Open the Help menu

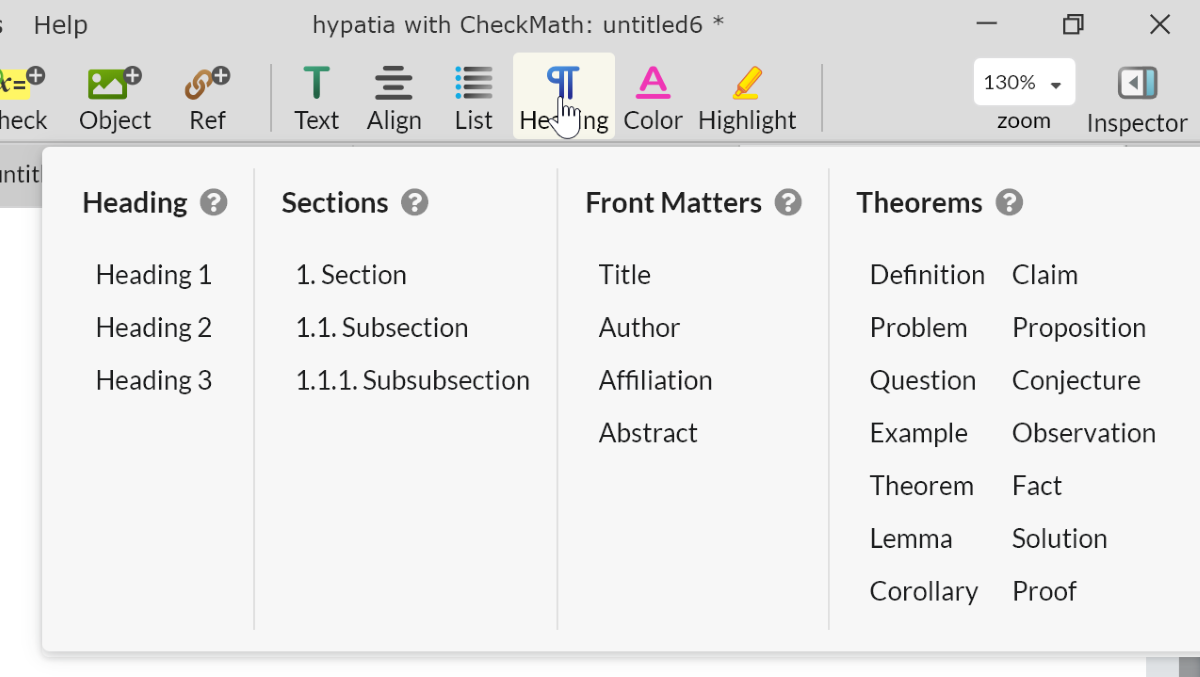pos(60,25)
